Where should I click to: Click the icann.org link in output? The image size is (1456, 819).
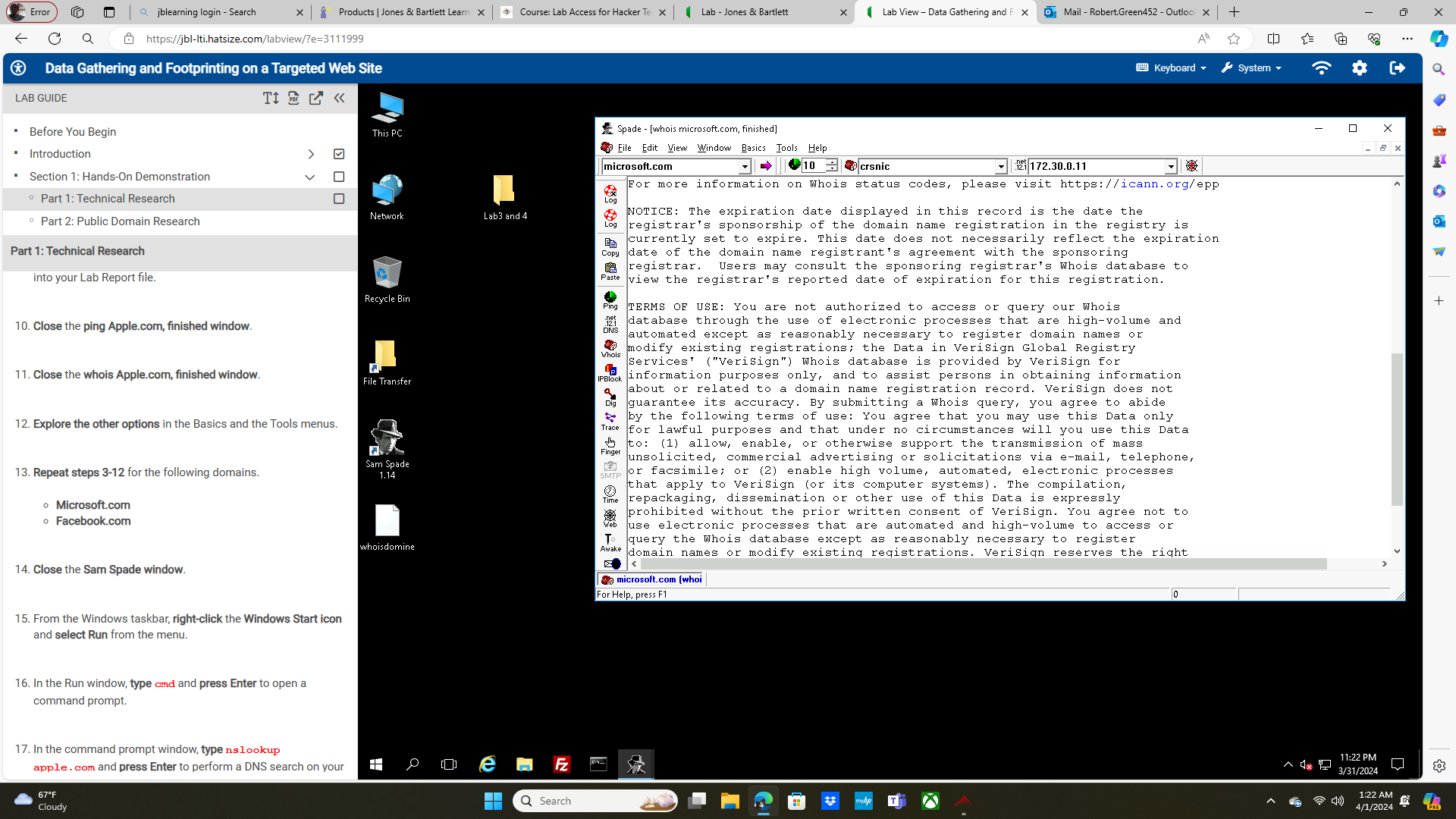(x=1154, y=184)
